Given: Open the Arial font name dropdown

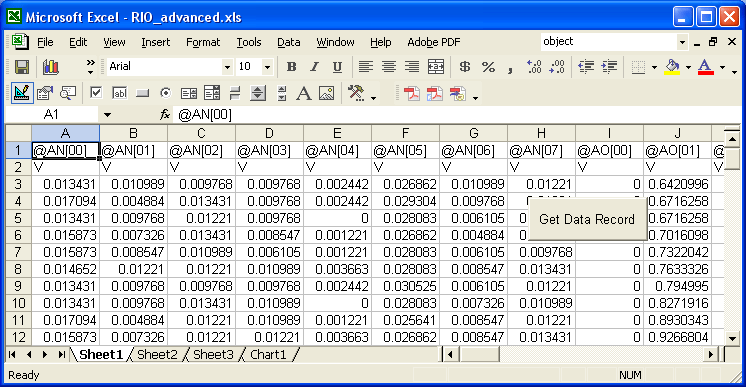Looking at the screenshot, I should click(x=227, y=67).
